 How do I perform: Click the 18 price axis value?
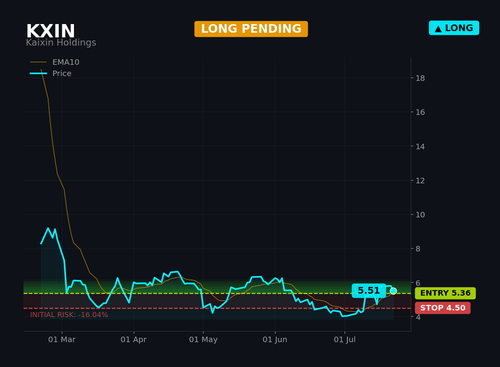pyautogui.click(x=420, y=78)
